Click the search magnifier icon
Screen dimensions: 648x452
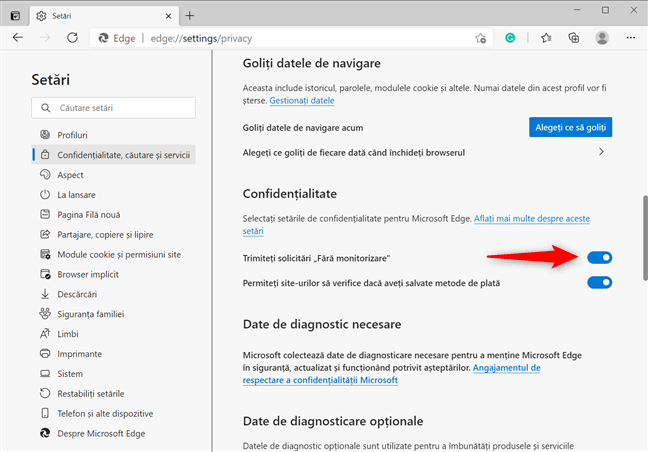[x=45, y=108]
